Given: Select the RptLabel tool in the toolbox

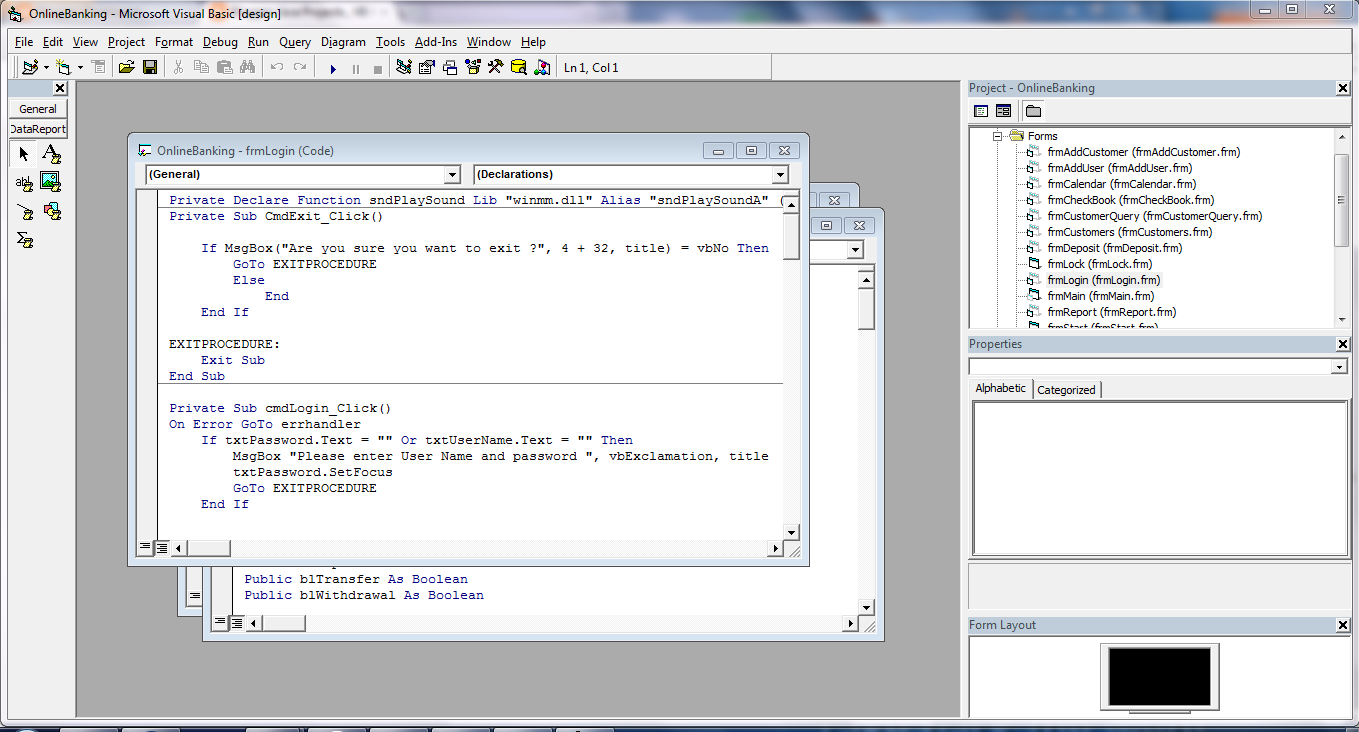Looking at the screenshot, I should click(x=51, y=154).
